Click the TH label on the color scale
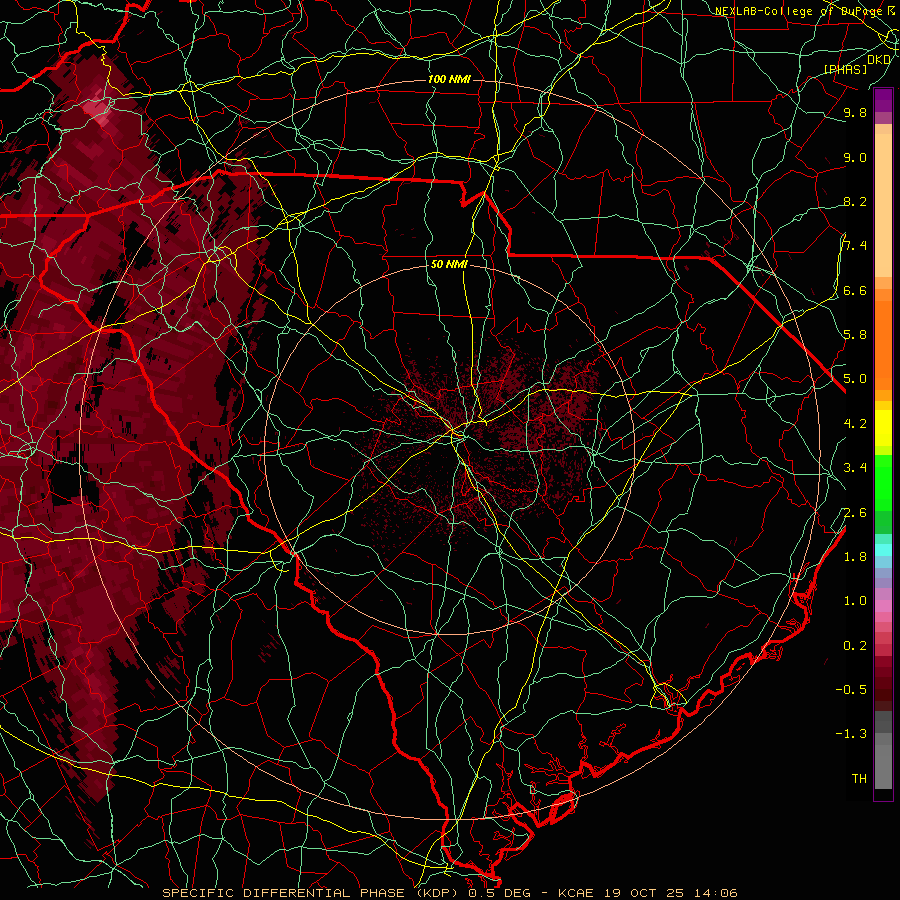 point(859,779)
